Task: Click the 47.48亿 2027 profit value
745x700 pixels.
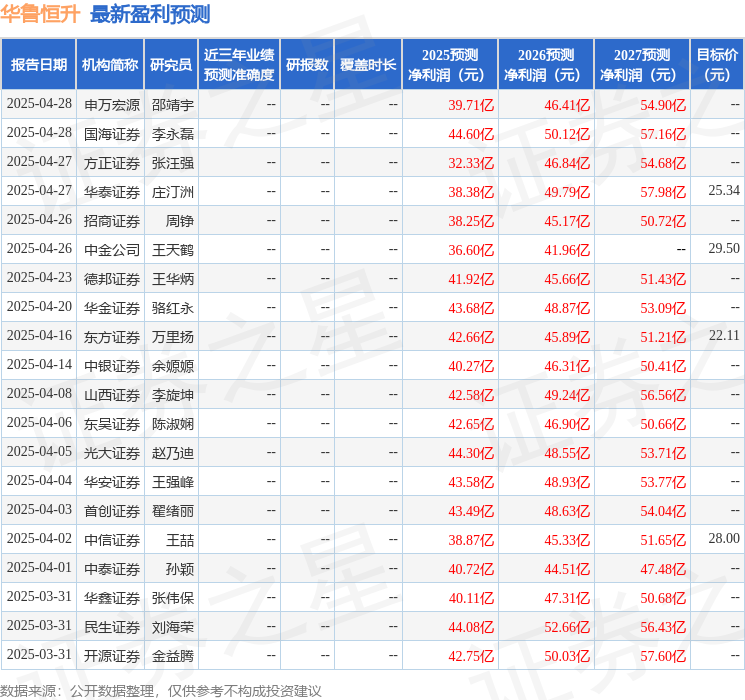Action: click(x=663, y=569)
